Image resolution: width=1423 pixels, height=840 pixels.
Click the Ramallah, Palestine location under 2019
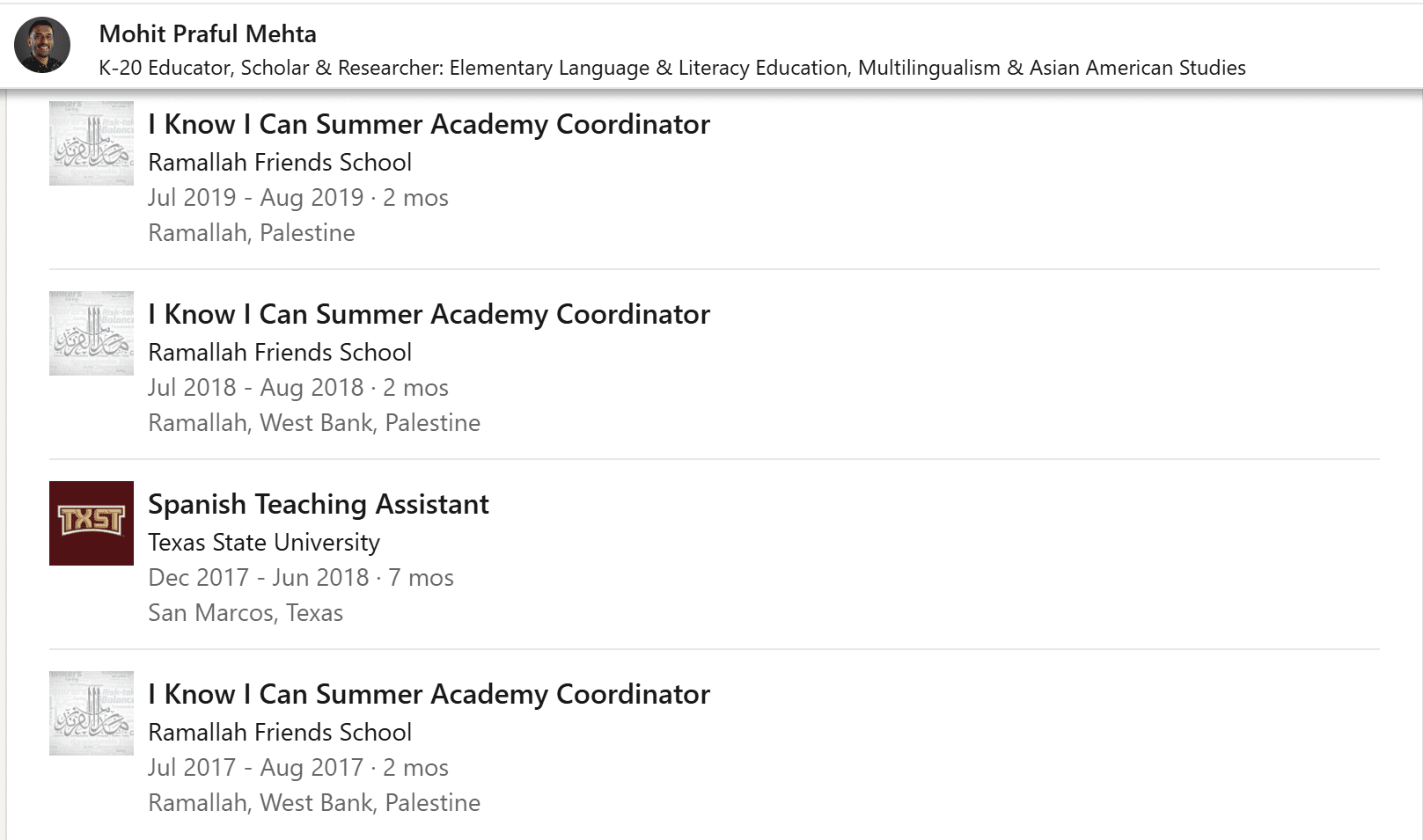(x=252, y=232)
